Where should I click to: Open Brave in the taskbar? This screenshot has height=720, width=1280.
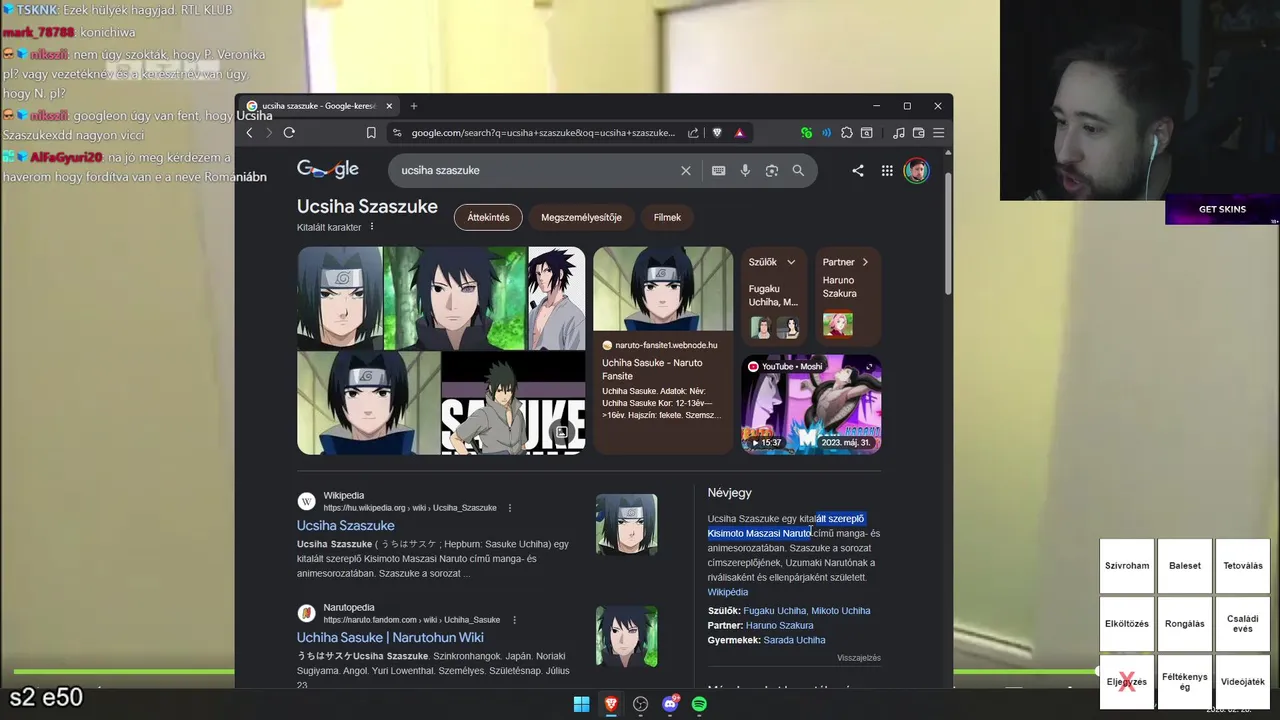click(x=611, y=704)
